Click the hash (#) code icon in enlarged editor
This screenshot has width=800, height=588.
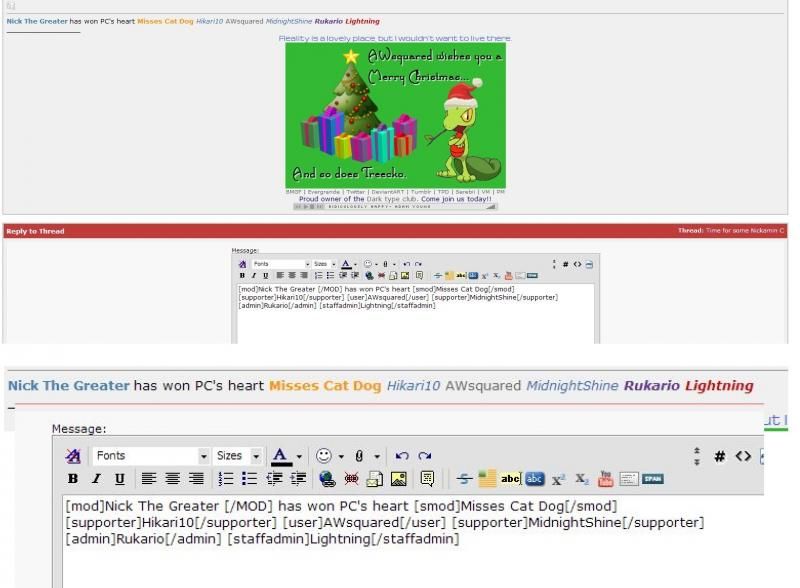[x=719, y=456]
